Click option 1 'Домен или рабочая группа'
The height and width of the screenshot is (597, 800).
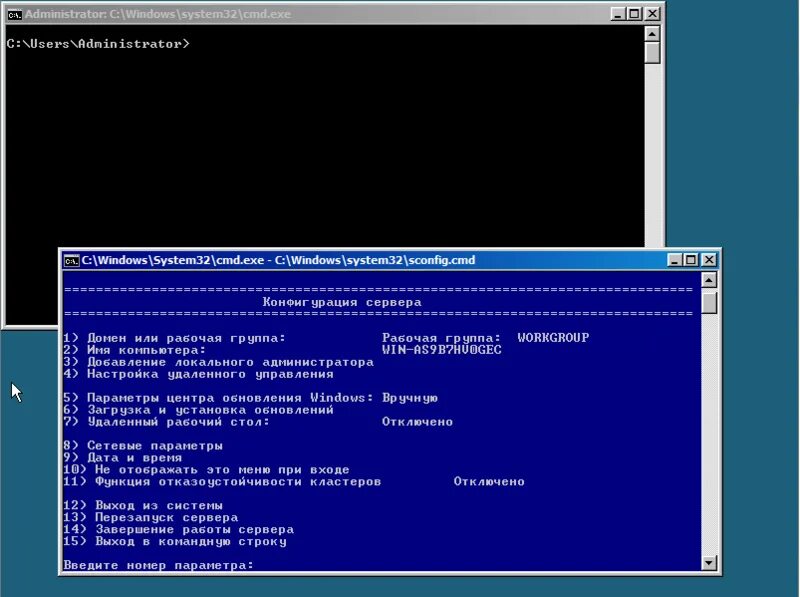pyautogui.click(x=174, y=338)
